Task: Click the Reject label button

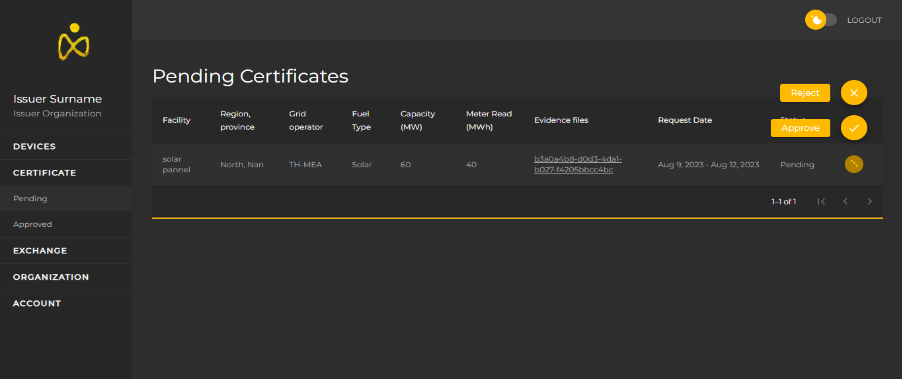Action: coord(805,93)
